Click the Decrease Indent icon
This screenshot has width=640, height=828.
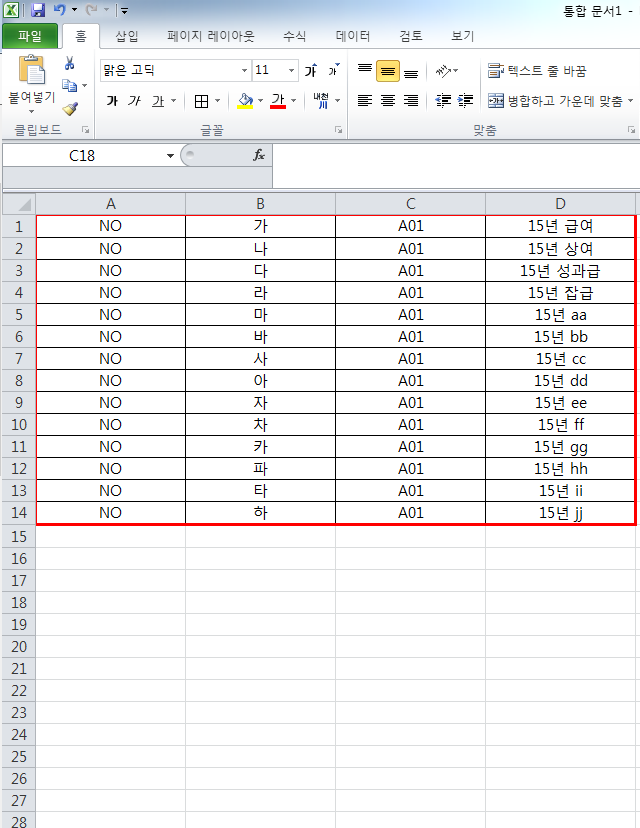tap(443, 100)
